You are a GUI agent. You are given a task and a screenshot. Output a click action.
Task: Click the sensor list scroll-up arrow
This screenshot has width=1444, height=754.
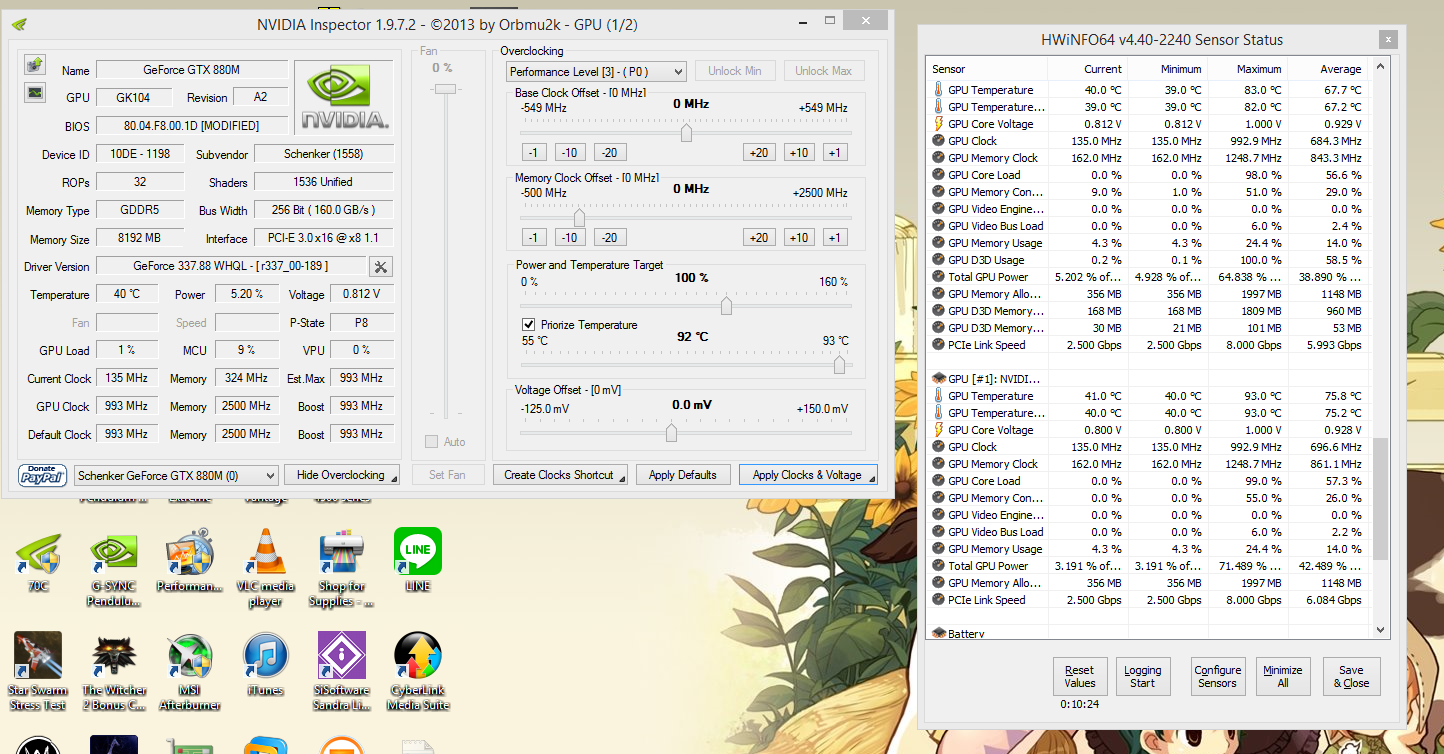point(1381,67)
